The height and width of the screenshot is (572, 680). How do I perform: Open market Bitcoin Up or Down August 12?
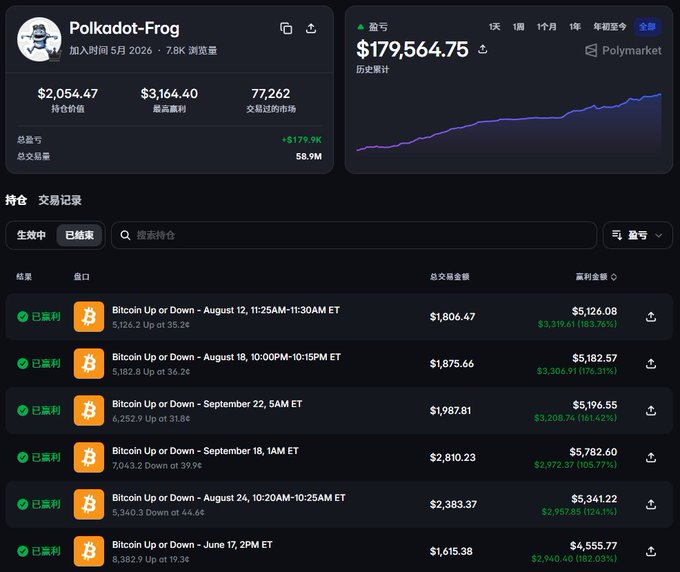click(x=226, y=310)
